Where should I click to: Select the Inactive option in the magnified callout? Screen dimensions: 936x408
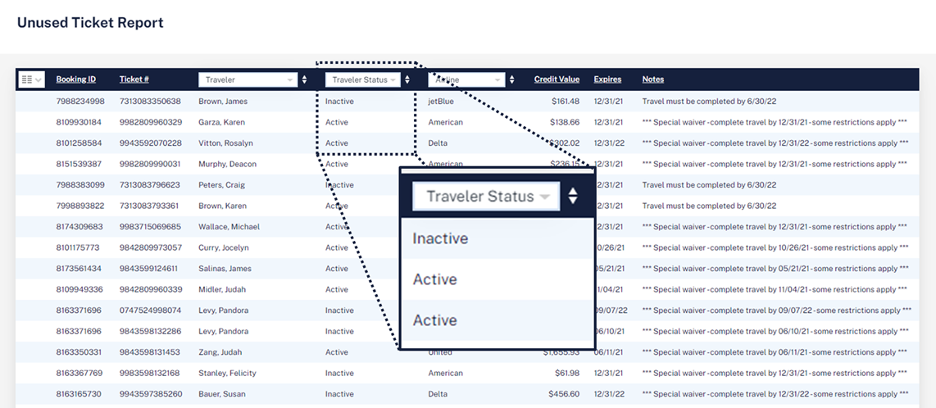click(440, 239)
